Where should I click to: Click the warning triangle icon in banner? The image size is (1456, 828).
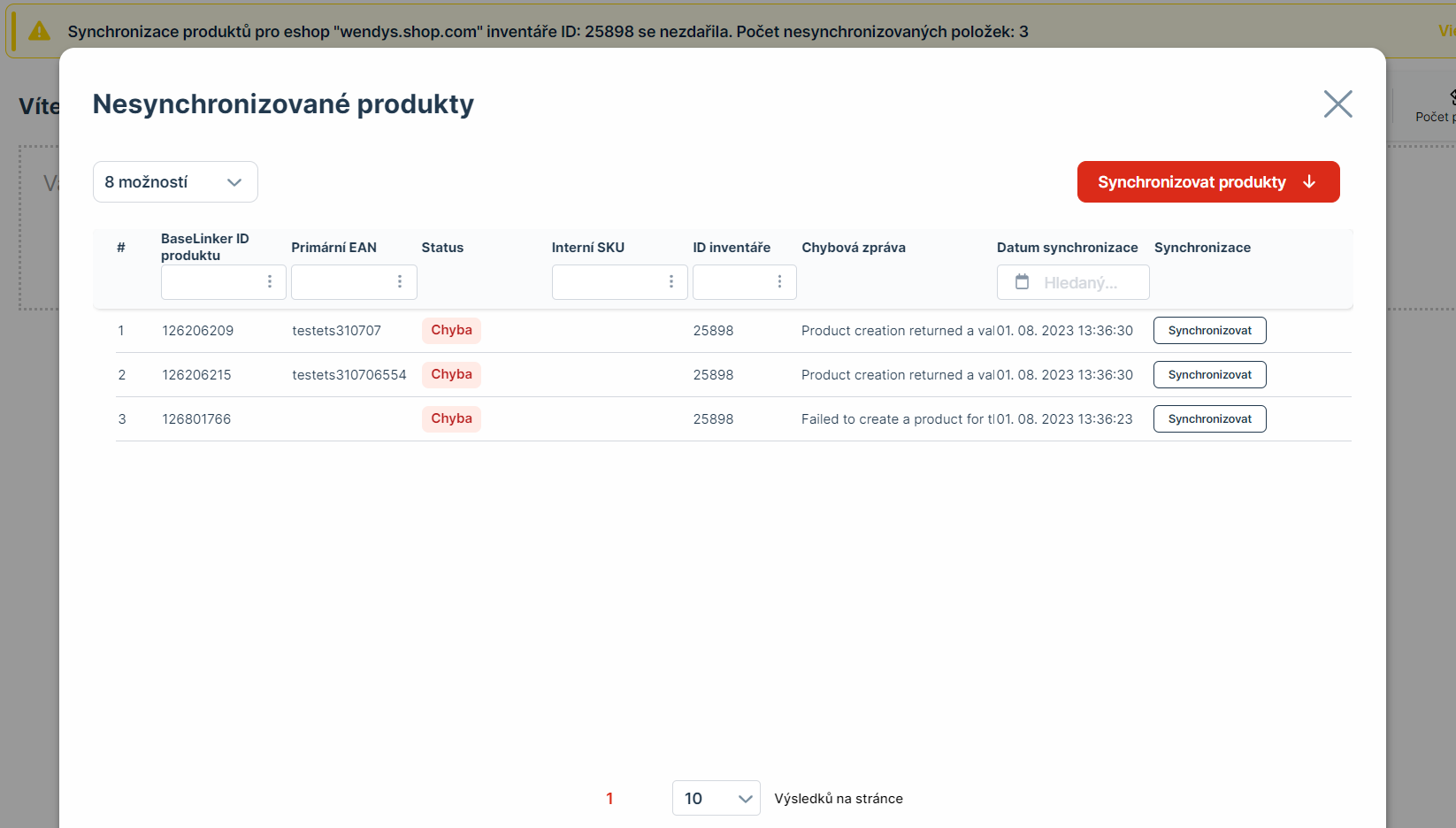pyautogui.click(x=40, y=32)
